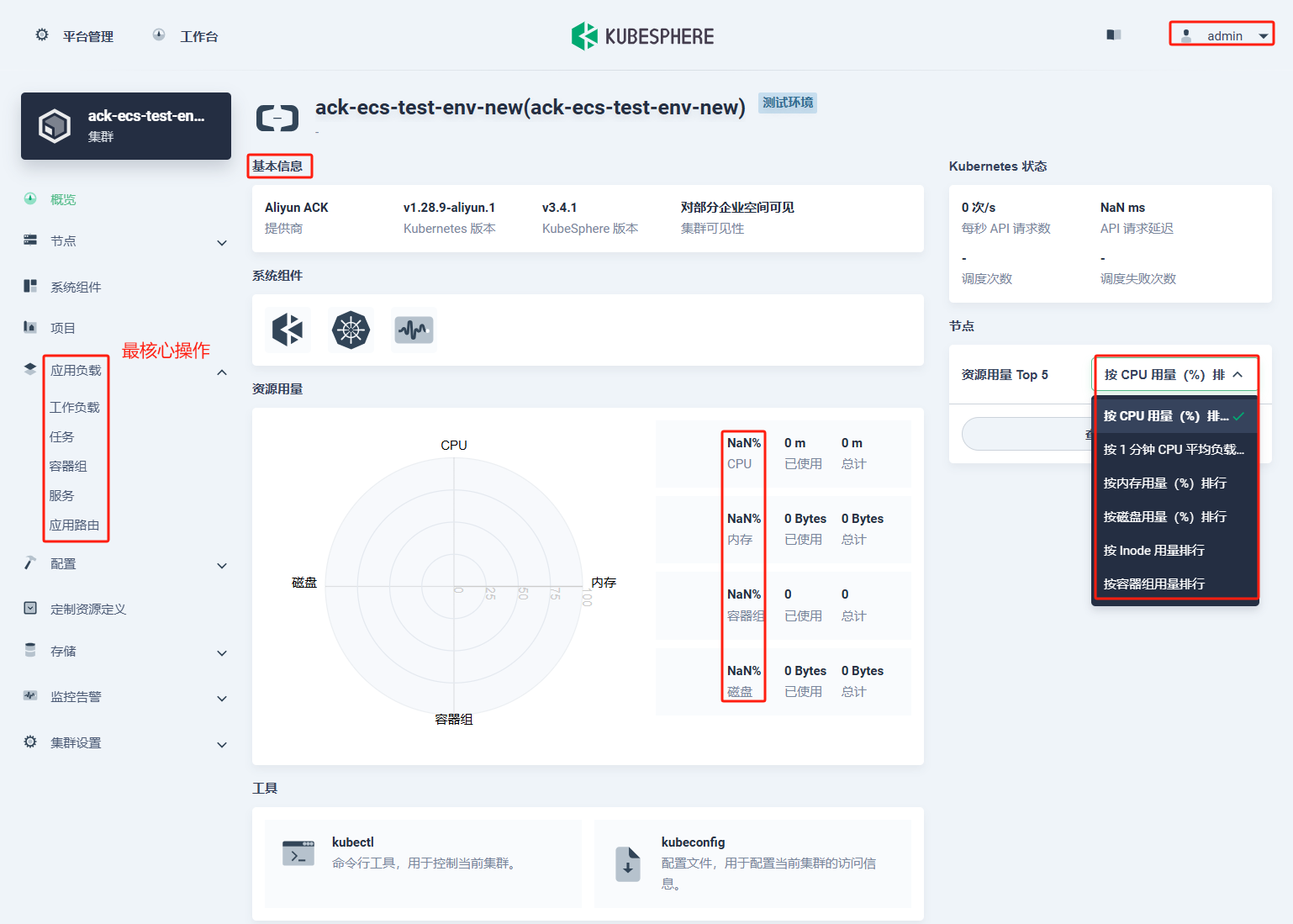Click the 磁盘 NaN% usage row

click(x=784, y=681)
